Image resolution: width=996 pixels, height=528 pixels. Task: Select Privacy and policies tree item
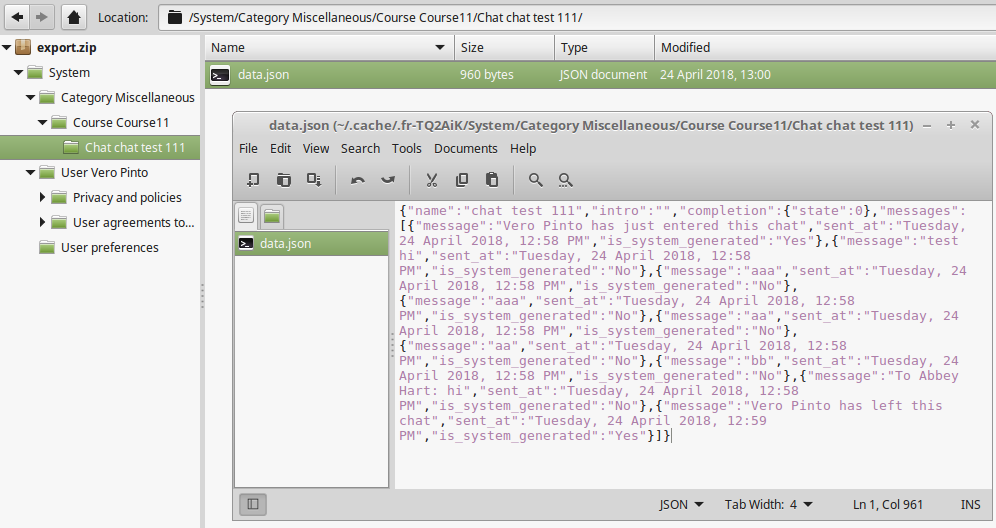point(127,197)
